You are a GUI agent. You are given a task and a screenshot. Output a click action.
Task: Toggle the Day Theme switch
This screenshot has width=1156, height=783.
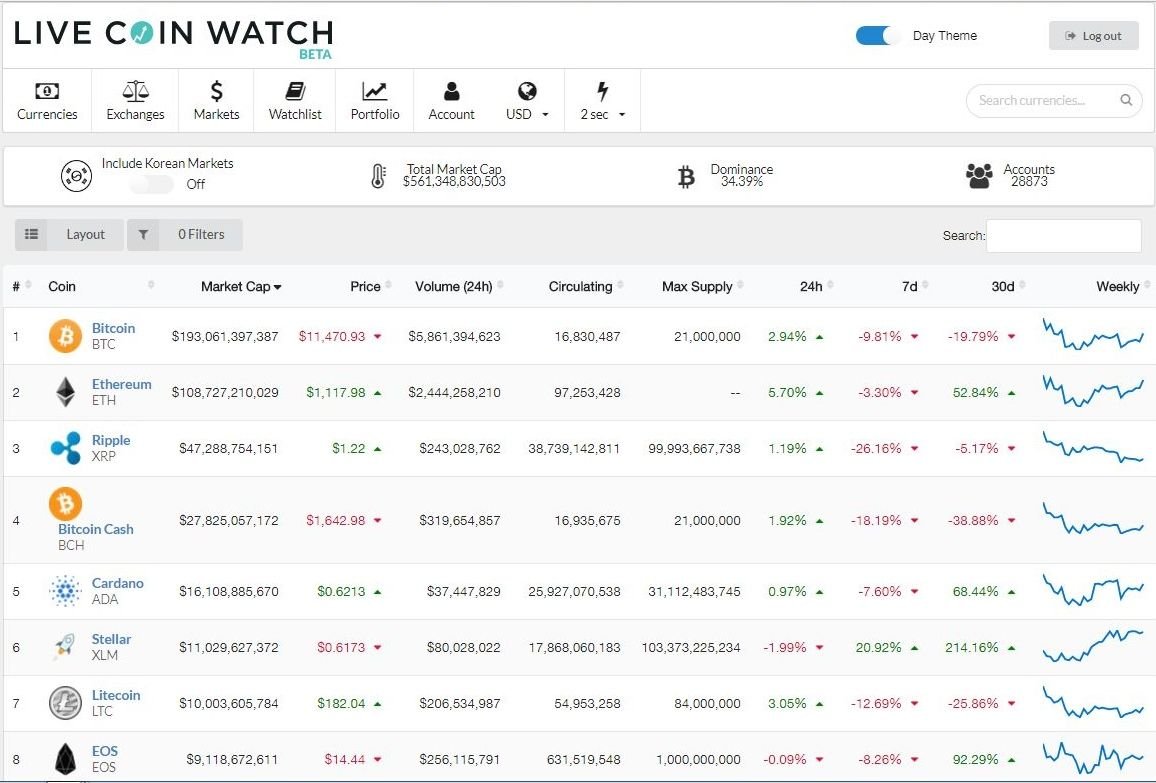(877, 35)
